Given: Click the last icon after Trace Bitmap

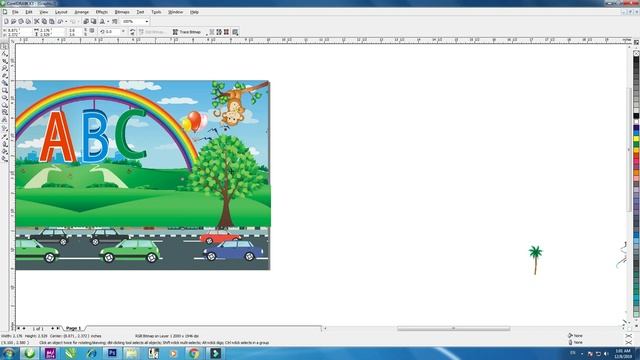Looking at the screenshot, I should pyautogui.click(x=235, y=32).
